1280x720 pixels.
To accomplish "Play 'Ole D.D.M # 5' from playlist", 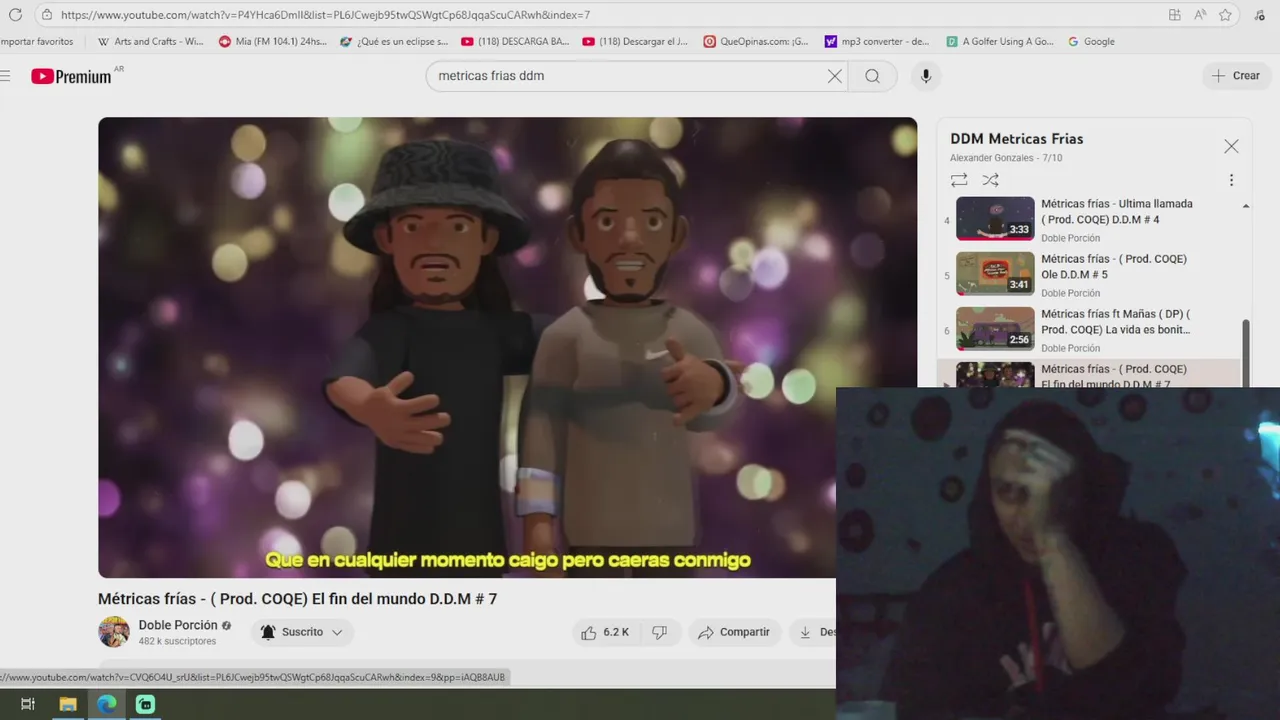I will (x=1114, y=266).
